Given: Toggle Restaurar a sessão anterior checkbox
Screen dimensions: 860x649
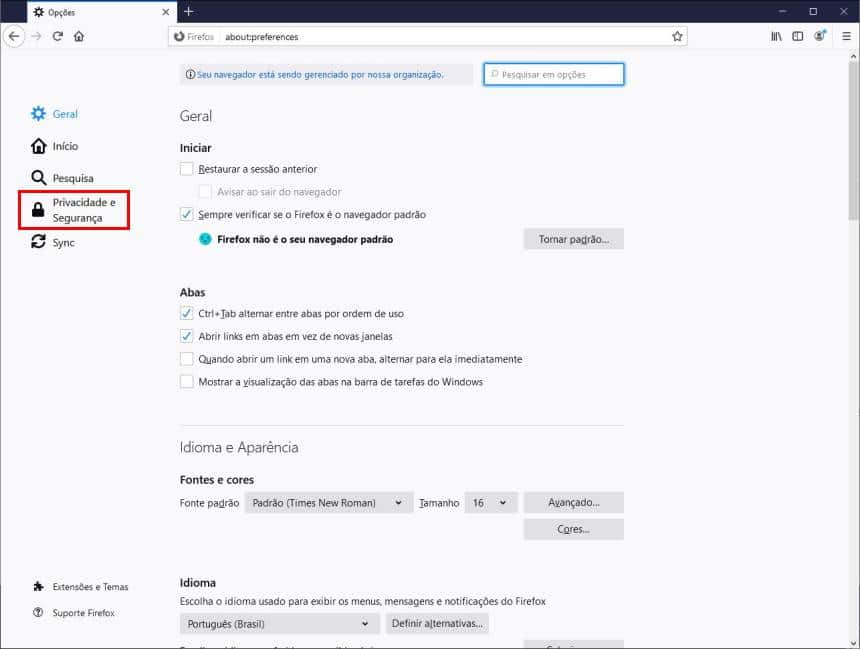Looking at the screenshot, I should click(186, 168).
